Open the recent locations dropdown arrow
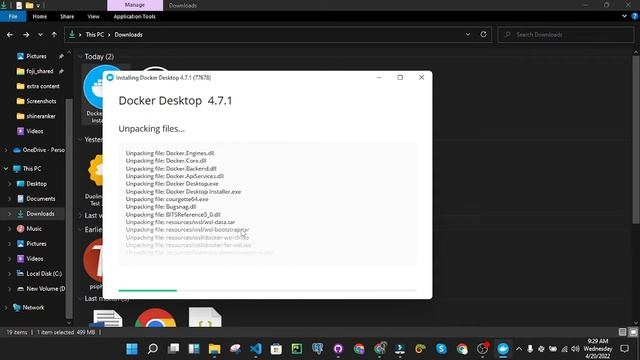640x360 pixels. click(40, 35)
